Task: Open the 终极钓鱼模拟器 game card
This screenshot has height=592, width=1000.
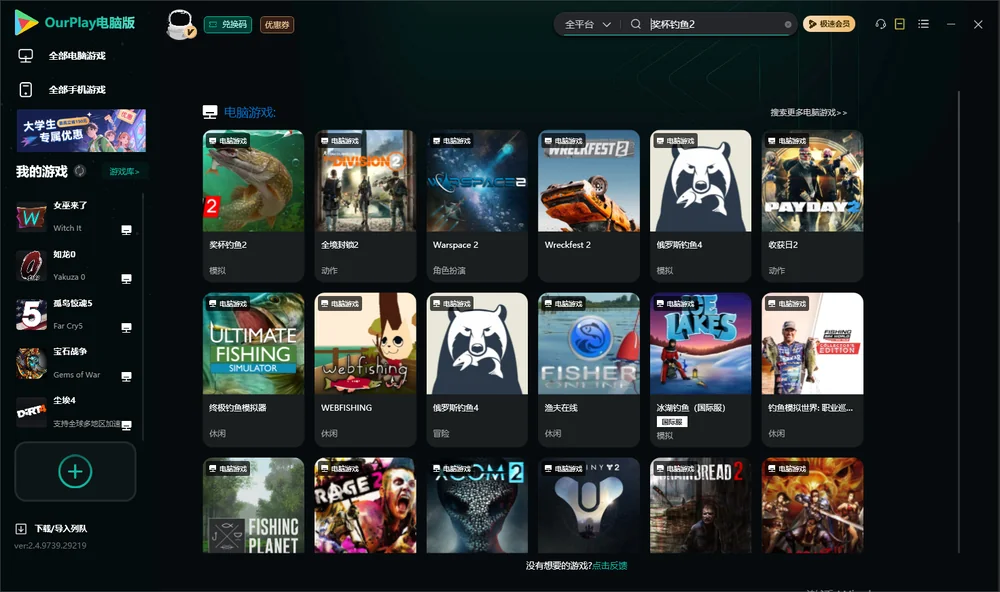Action: (x=253, y=369)
